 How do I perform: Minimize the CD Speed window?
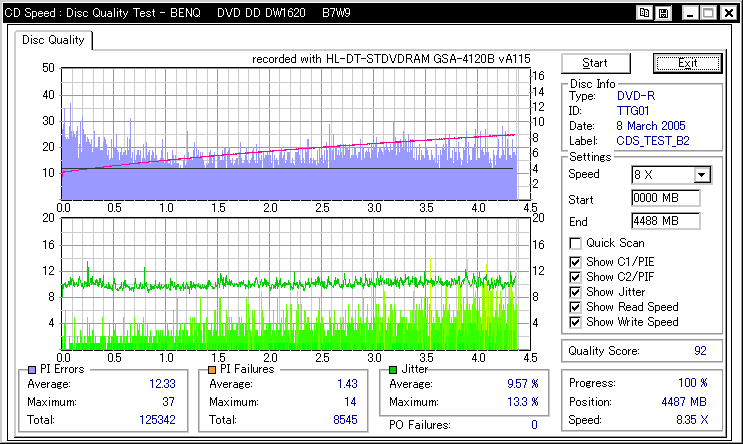coord(690,13)
